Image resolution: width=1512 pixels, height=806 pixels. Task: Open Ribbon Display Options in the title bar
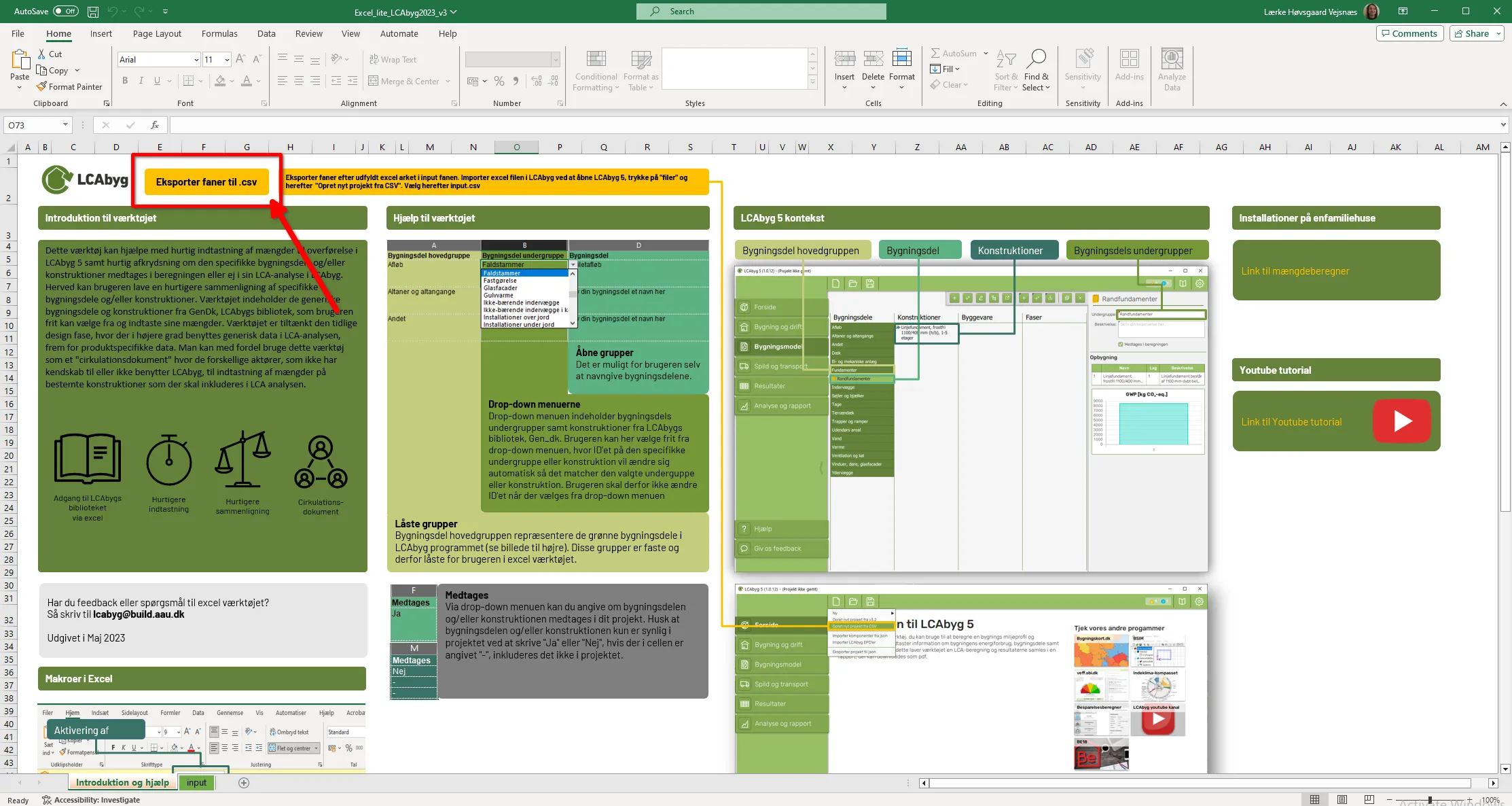1403,12
